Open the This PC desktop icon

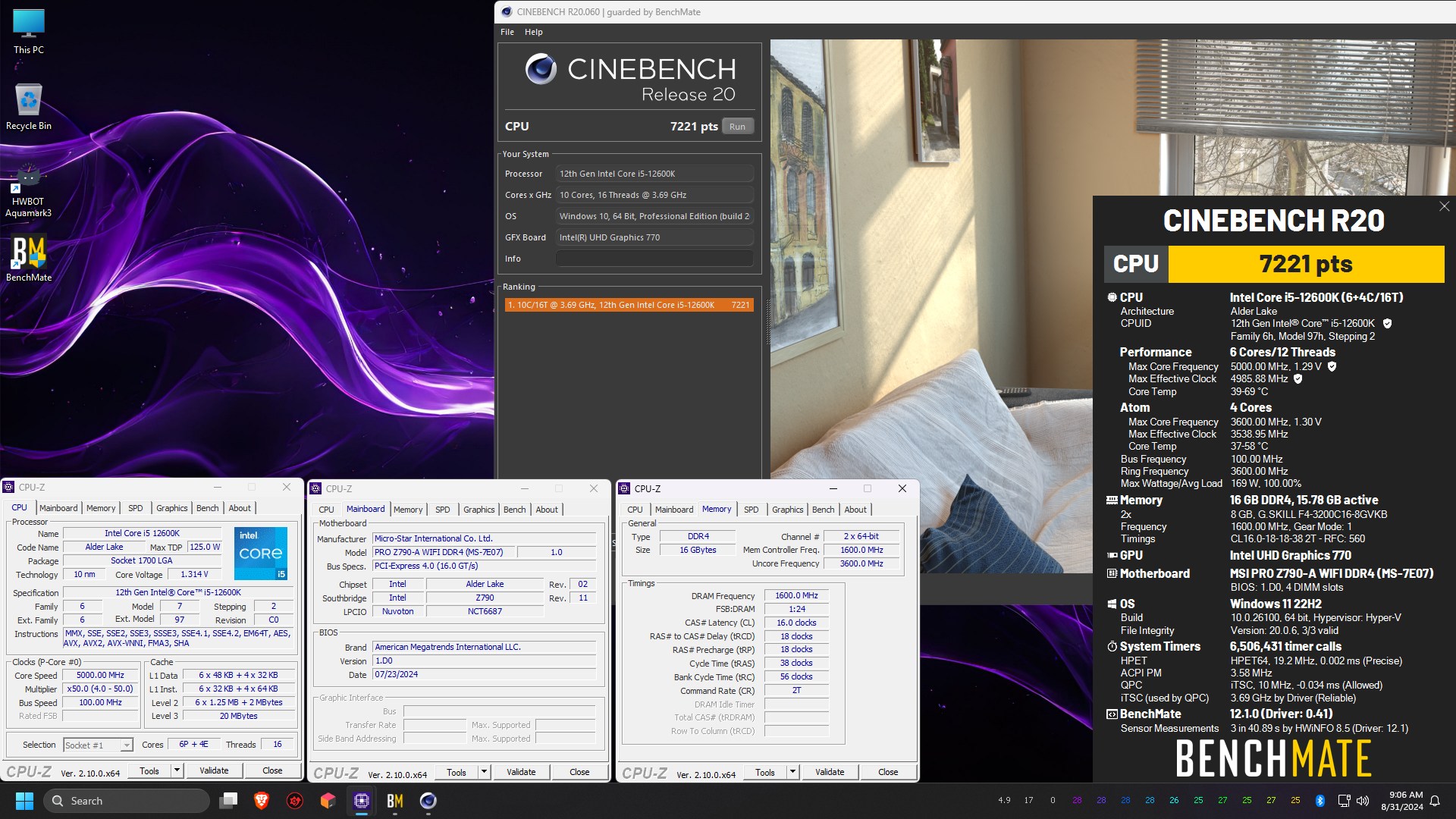coord(29,32)
